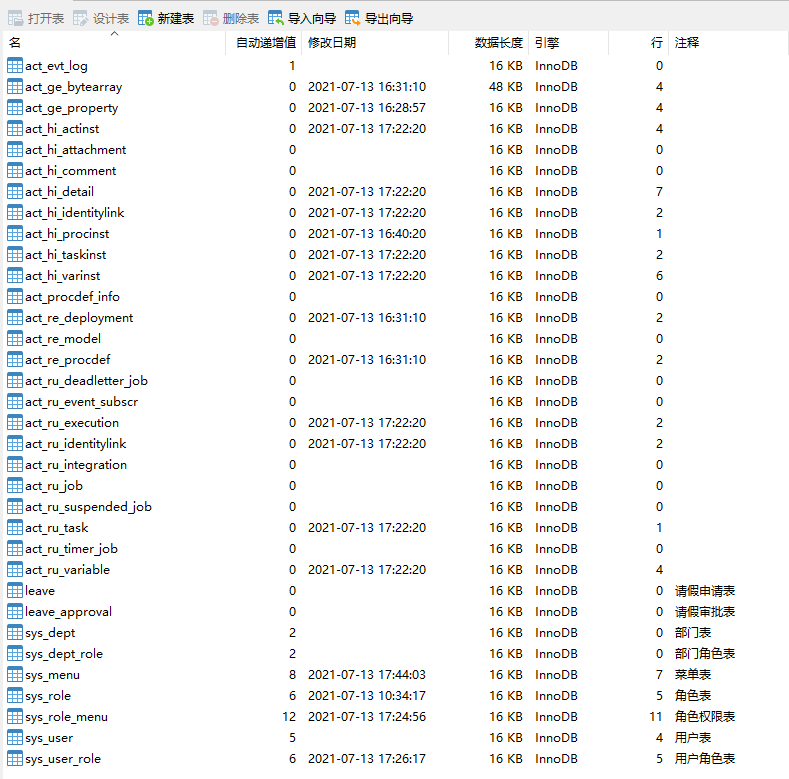Screen dimensions: 789x779
Task: Select the act_re_model table icon
Action: click(x=15, y=338)
